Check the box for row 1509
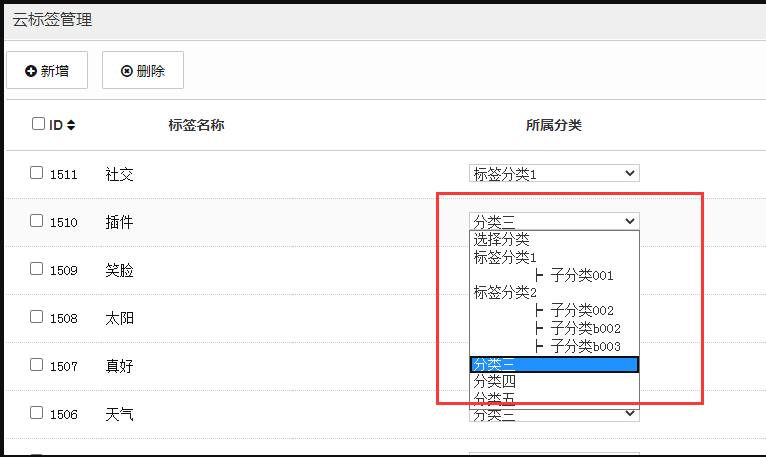This screenshot has height=457, width=766. [x=36, y=268]
